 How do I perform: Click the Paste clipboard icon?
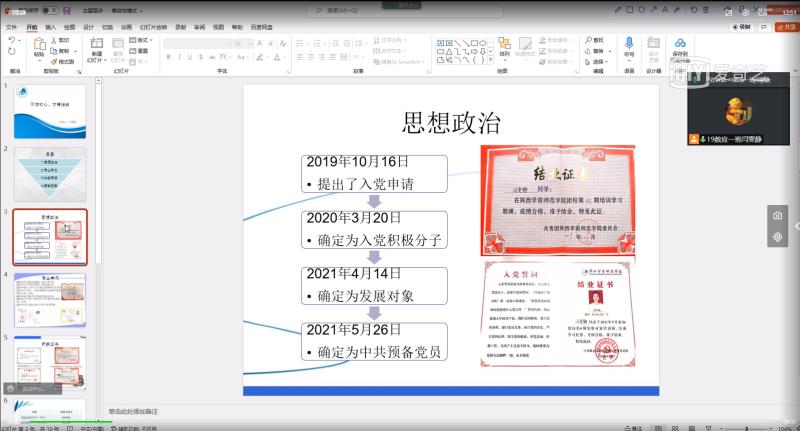[x=39, y=44]
